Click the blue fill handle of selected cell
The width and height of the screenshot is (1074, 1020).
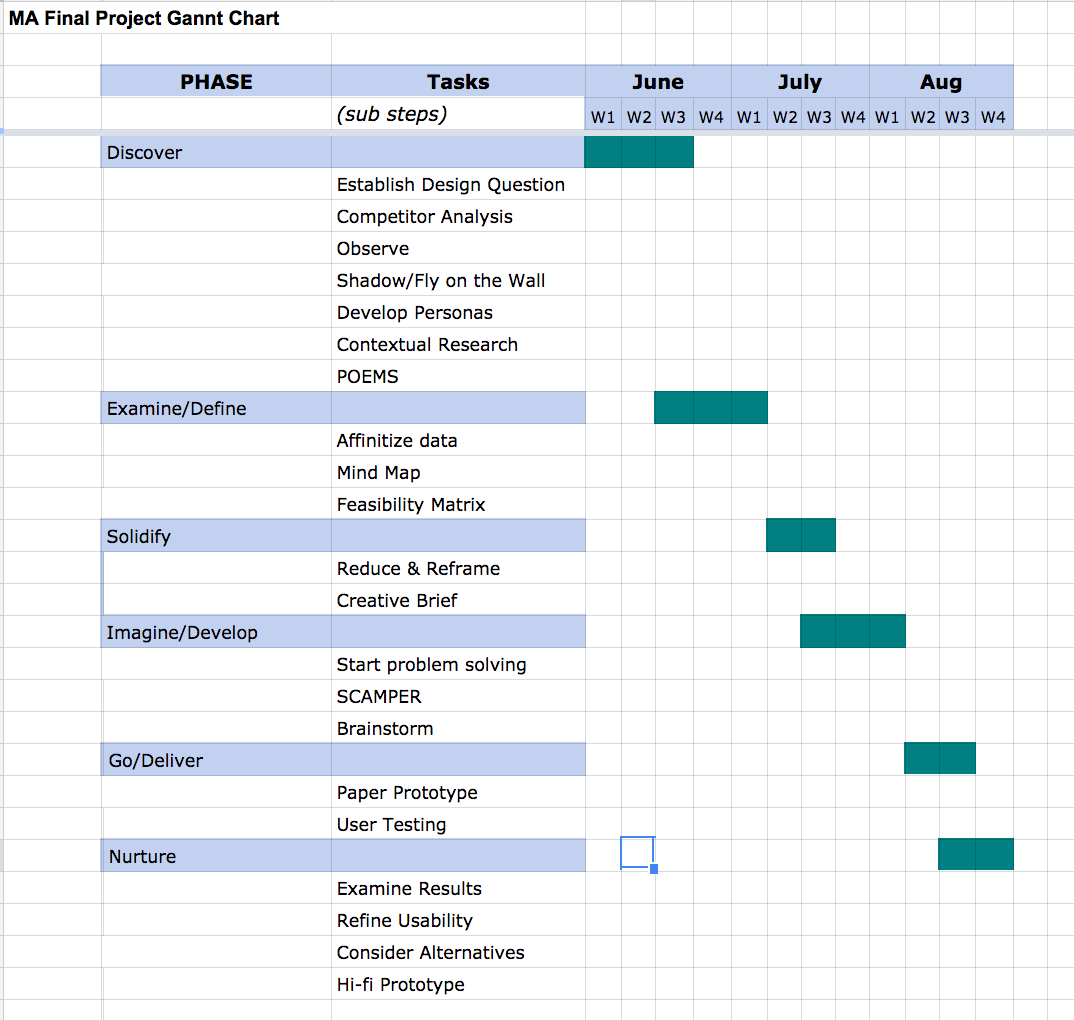coord(654,869)
